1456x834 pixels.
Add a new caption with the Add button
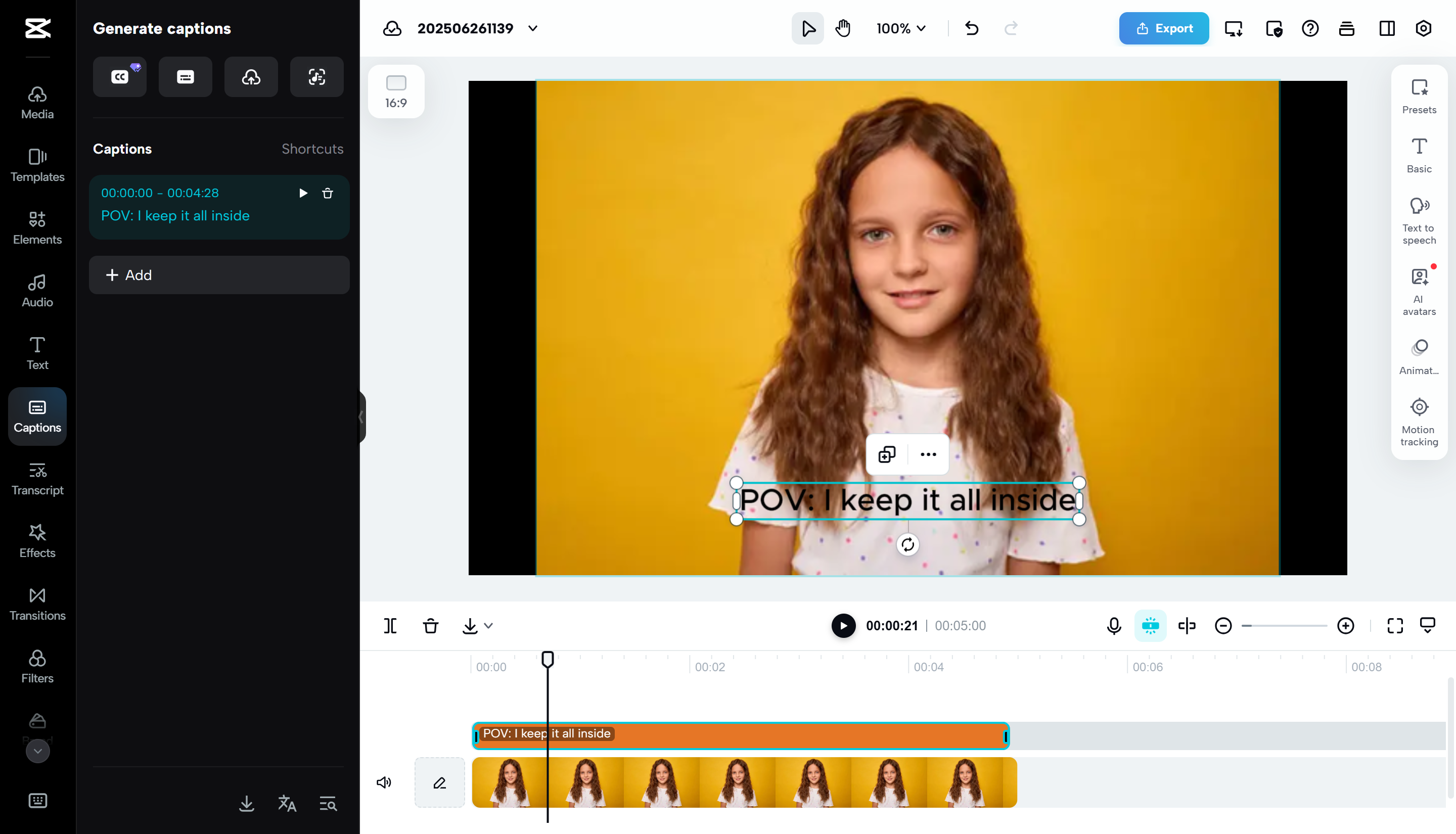click(219, 275)
